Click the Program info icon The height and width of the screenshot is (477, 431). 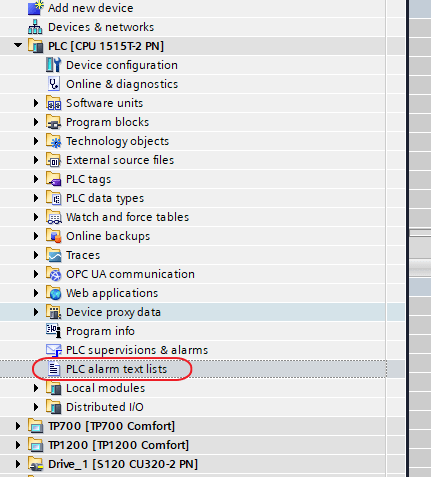coord(54,331)
